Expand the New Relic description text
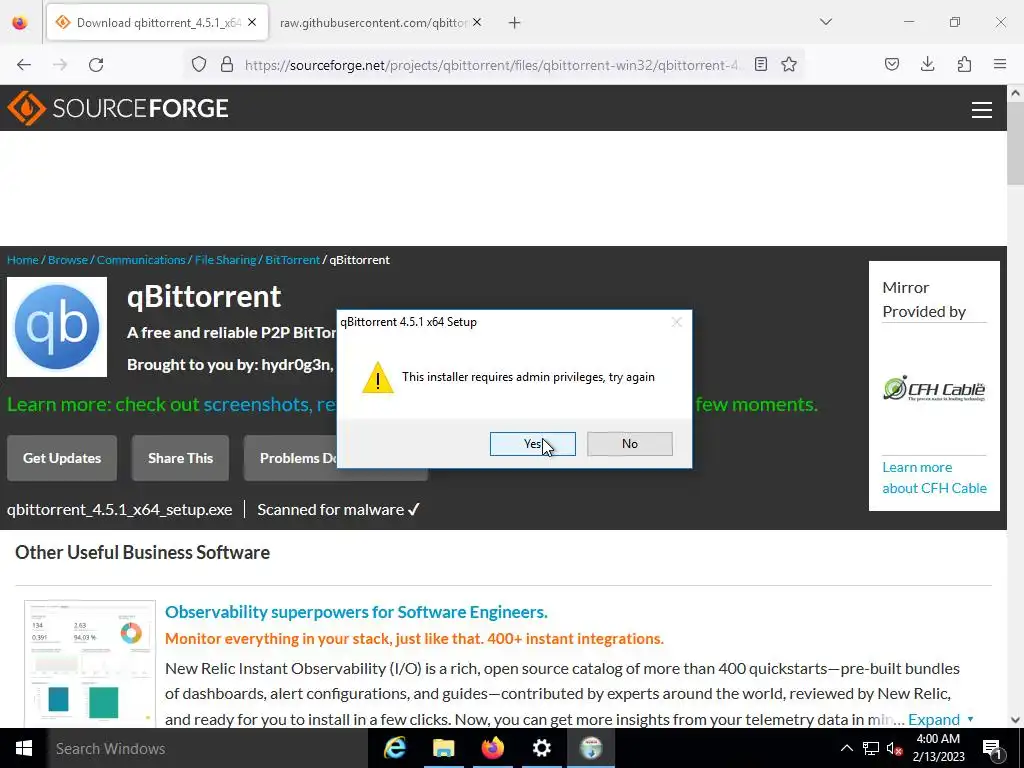 (939, 719)
